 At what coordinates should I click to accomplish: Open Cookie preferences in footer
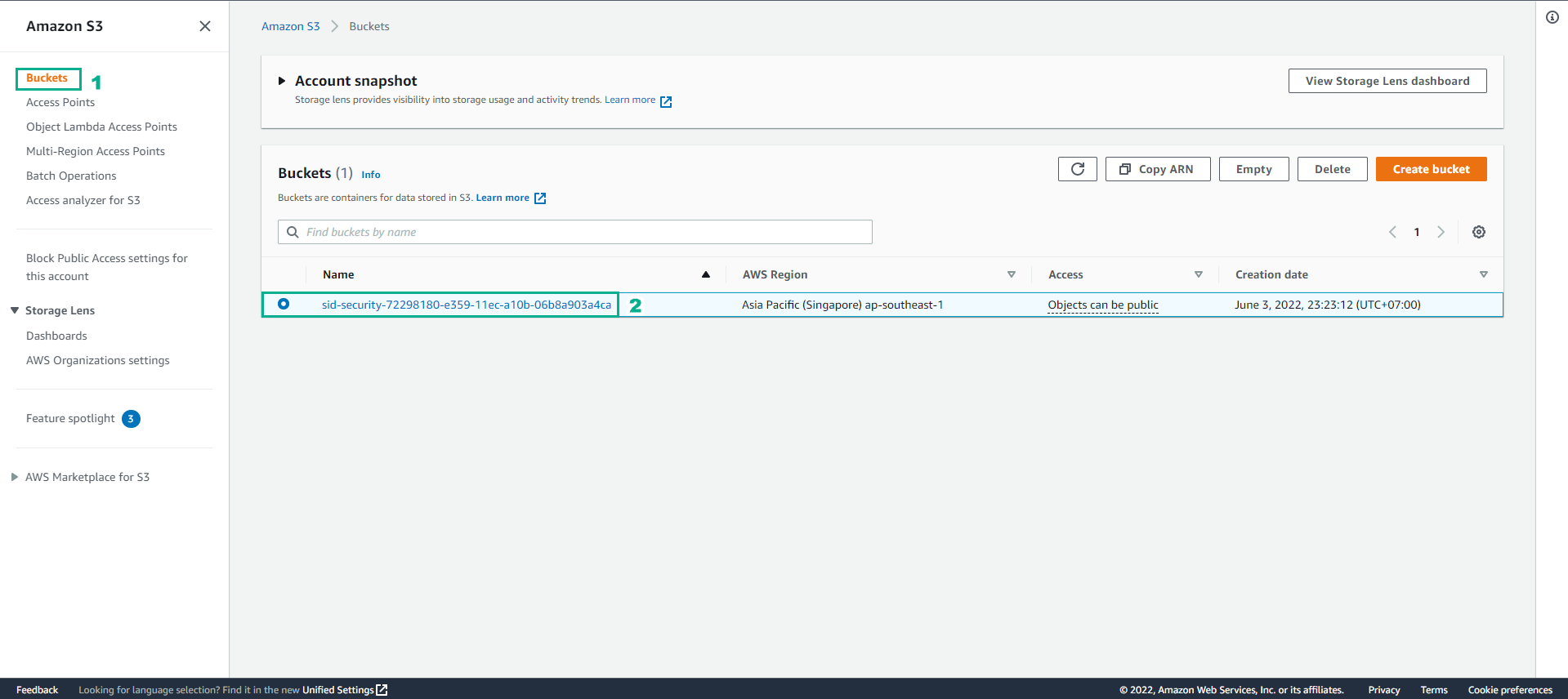coord(1509,690)
